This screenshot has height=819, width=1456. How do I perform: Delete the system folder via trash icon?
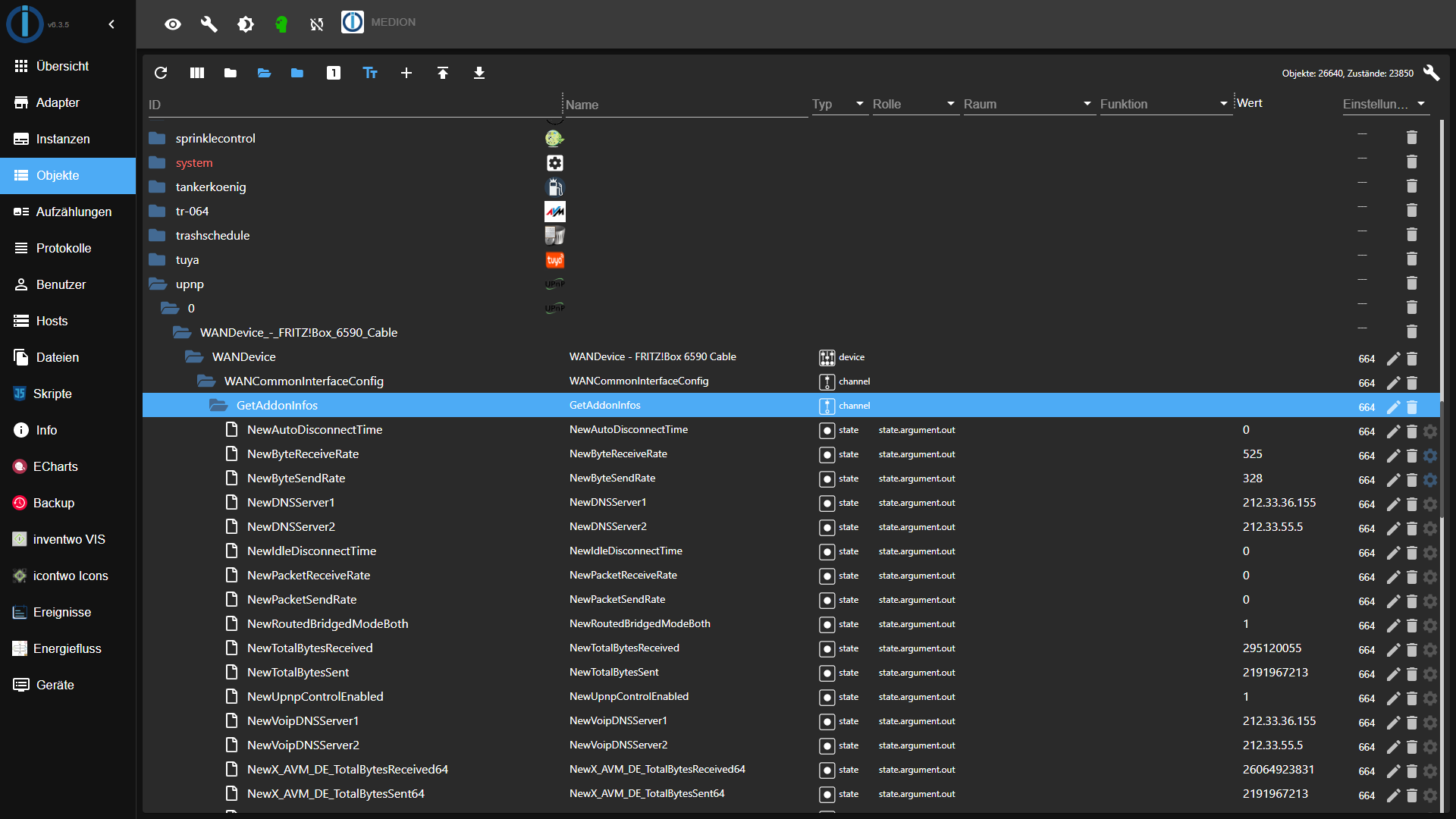tap(1411, 162)
